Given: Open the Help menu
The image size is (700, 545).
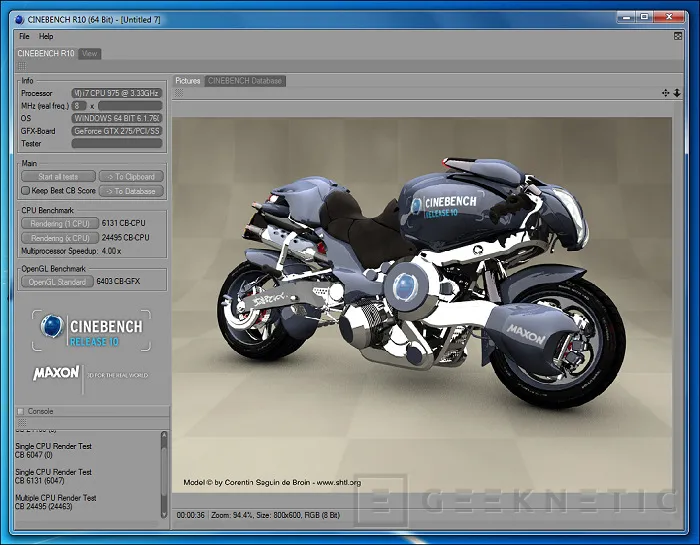Looking at the screenshot, I should [x=46, y=37].
